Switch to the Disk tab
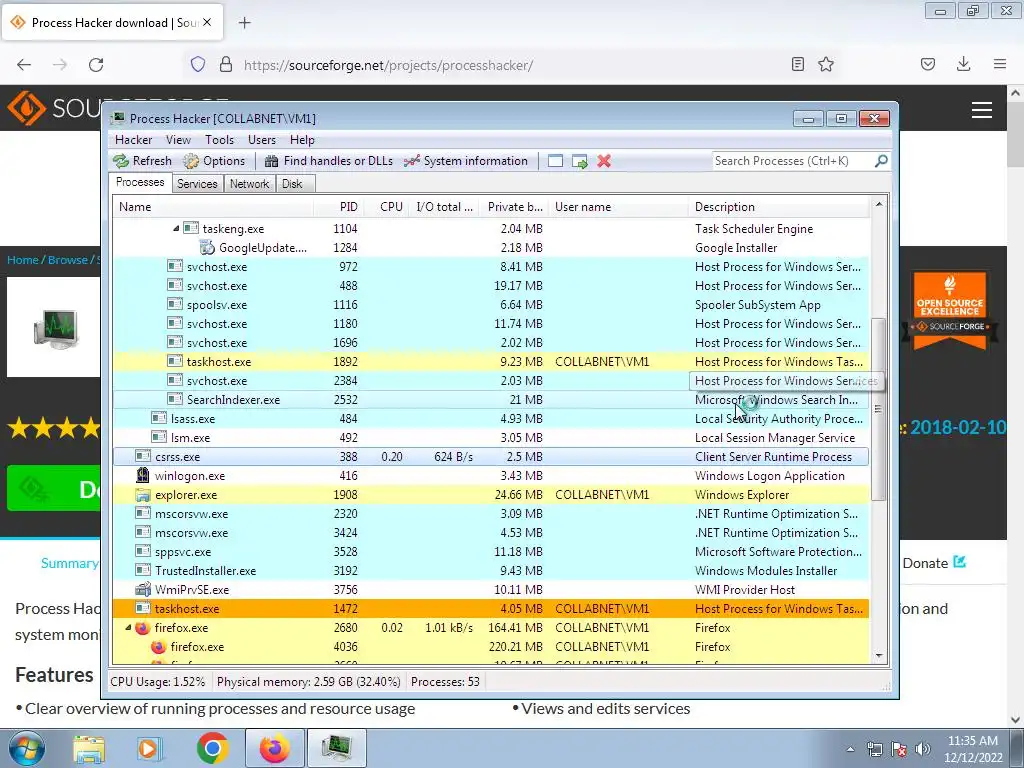Image resolution: width=1024 pixels, height=768 pixels. [293, 184]
